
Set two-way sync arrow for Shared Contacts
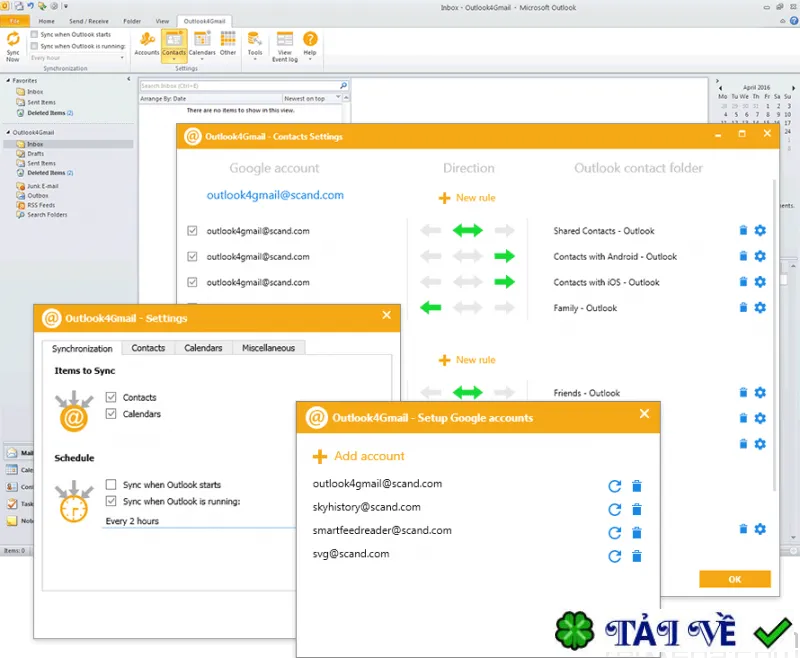tap(467, 231)
